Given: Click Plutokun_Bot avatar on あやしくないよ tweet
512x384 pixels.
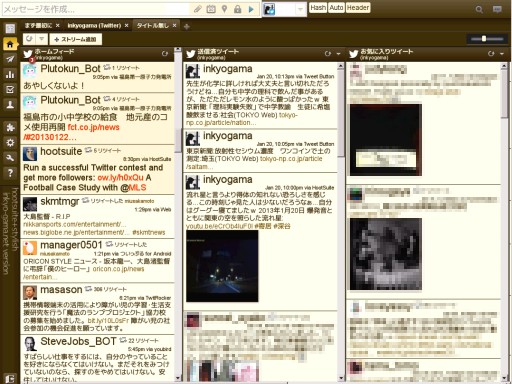Looking at the screenshot, I should pos(30,71).
